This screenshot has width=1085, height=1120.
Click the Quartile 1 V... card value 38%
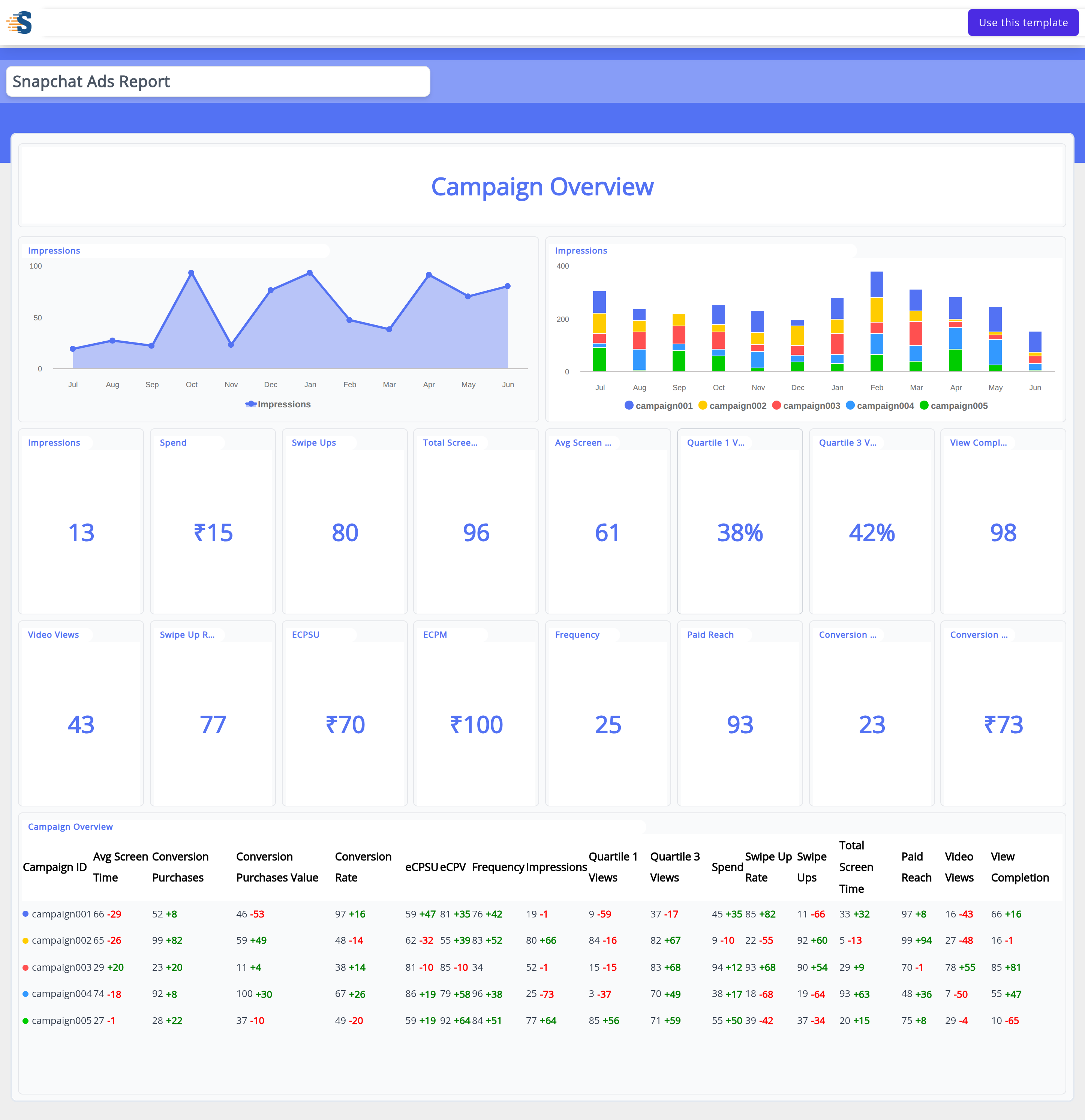click(x=740, y=533)
